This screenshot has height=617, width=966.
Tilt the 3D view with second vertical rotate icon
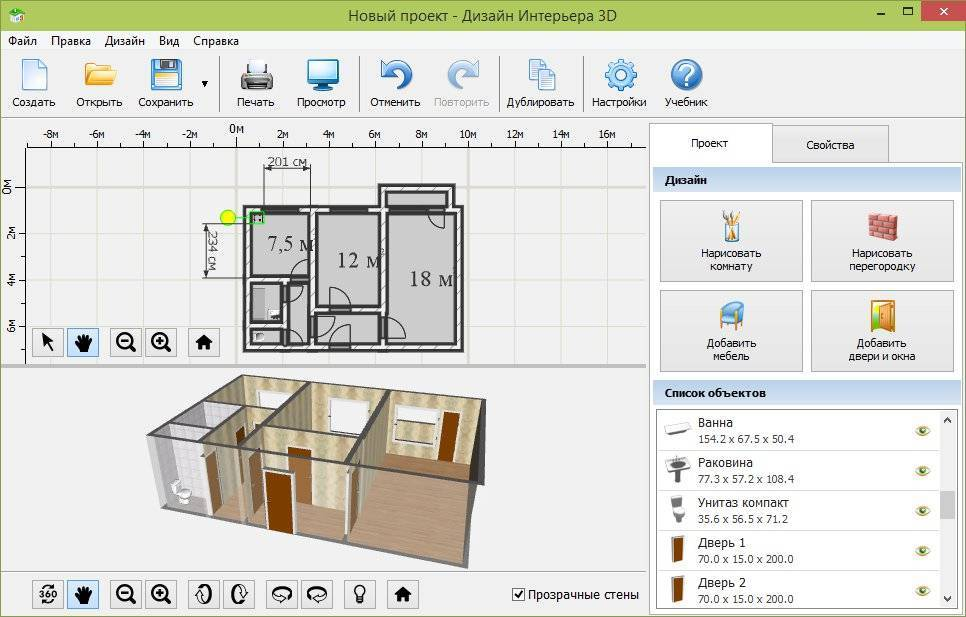(x=238, y=594)
